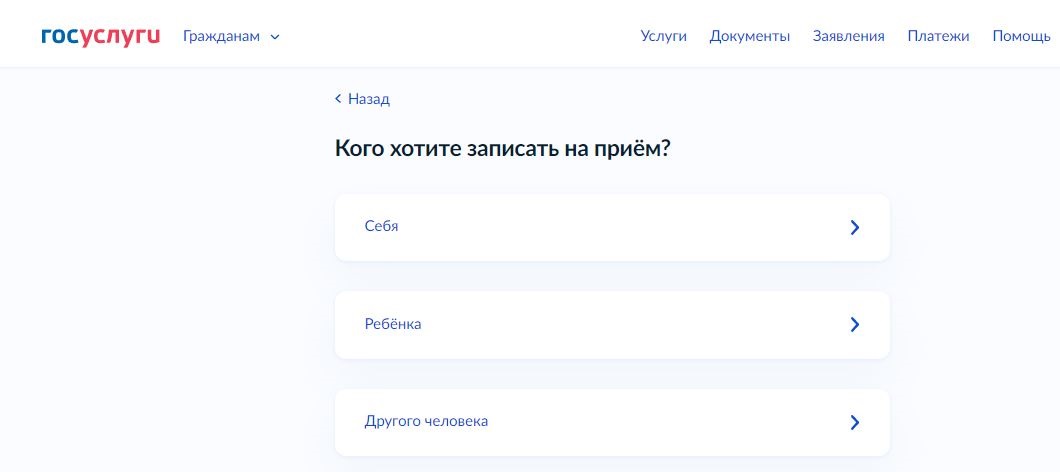The width and height of the screenshot is (1060, 472).
Task: Choose the Другого человека option
Action: pos(612,422)
